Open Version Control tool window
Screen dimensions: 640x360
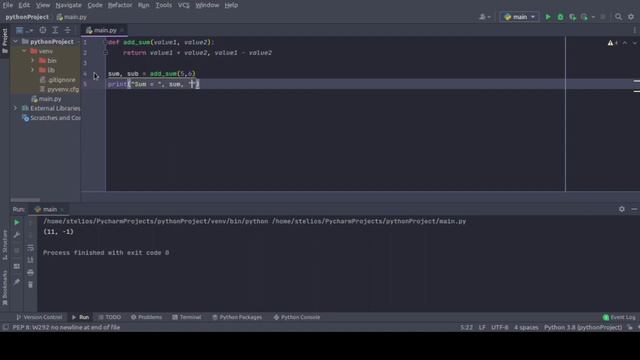pos(39,317)
